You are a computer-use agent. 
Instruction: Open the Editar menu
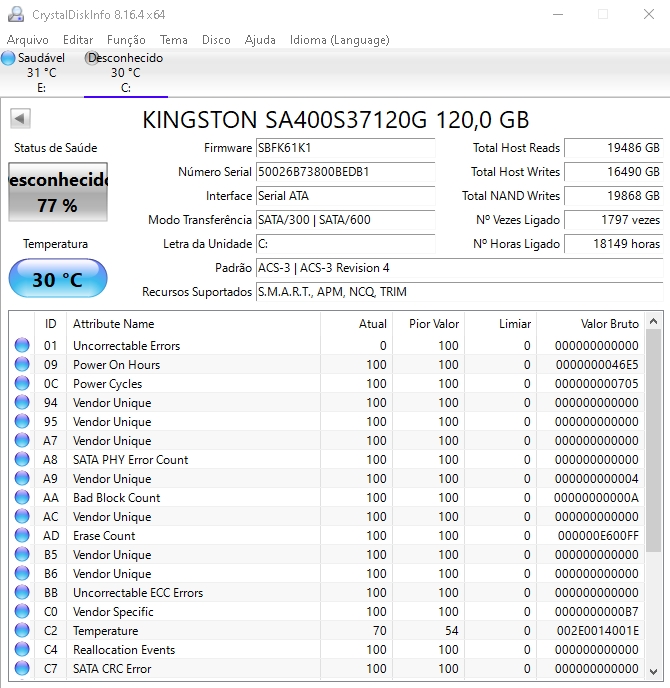coord(78,40)
